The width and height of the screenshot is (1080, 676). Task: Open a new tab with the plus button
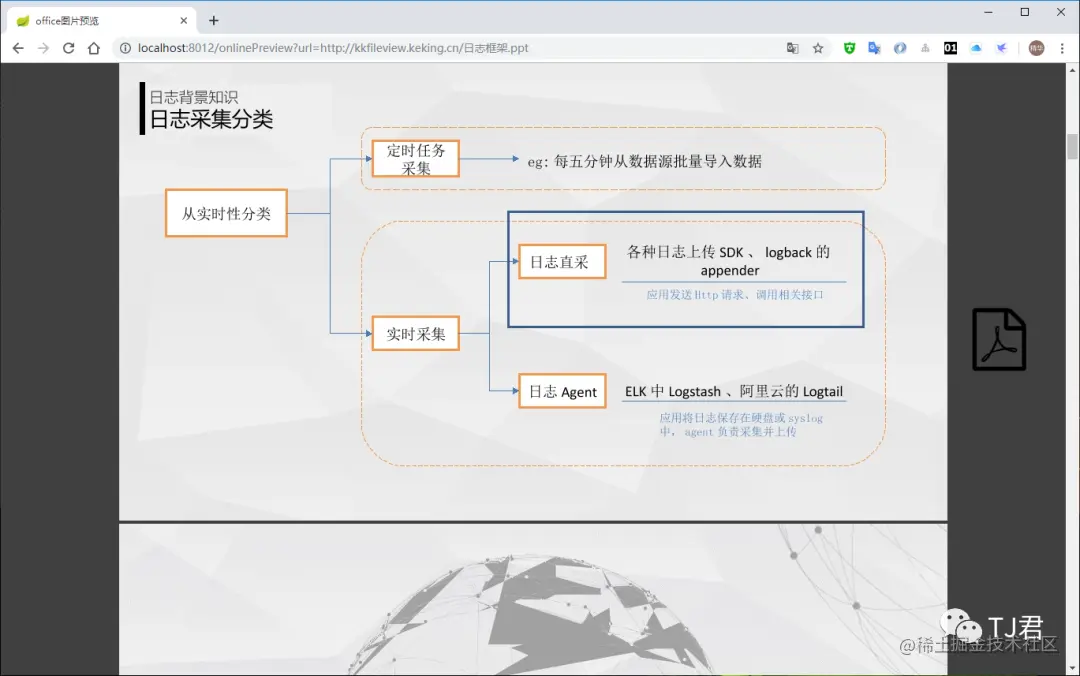point(214,19)
